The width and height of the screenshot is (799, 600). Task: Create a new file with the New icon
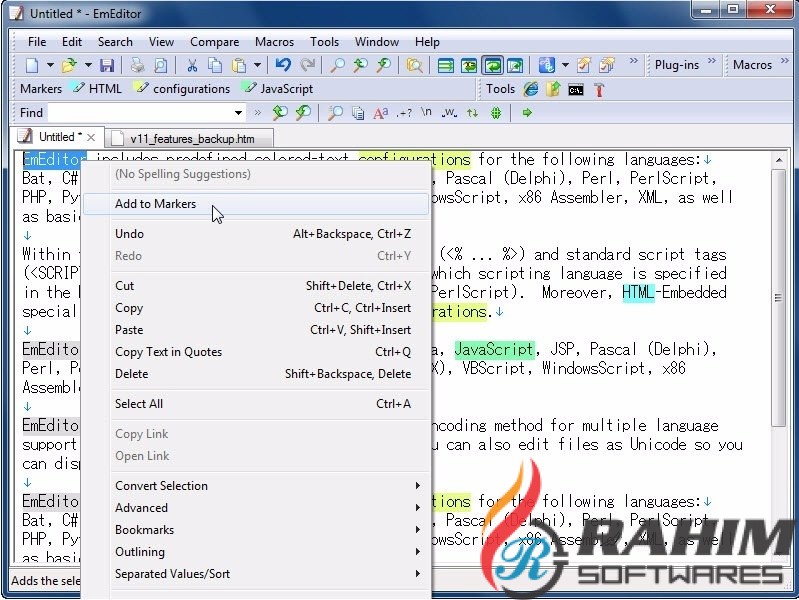pyautogui.click(x=32, y=65)
